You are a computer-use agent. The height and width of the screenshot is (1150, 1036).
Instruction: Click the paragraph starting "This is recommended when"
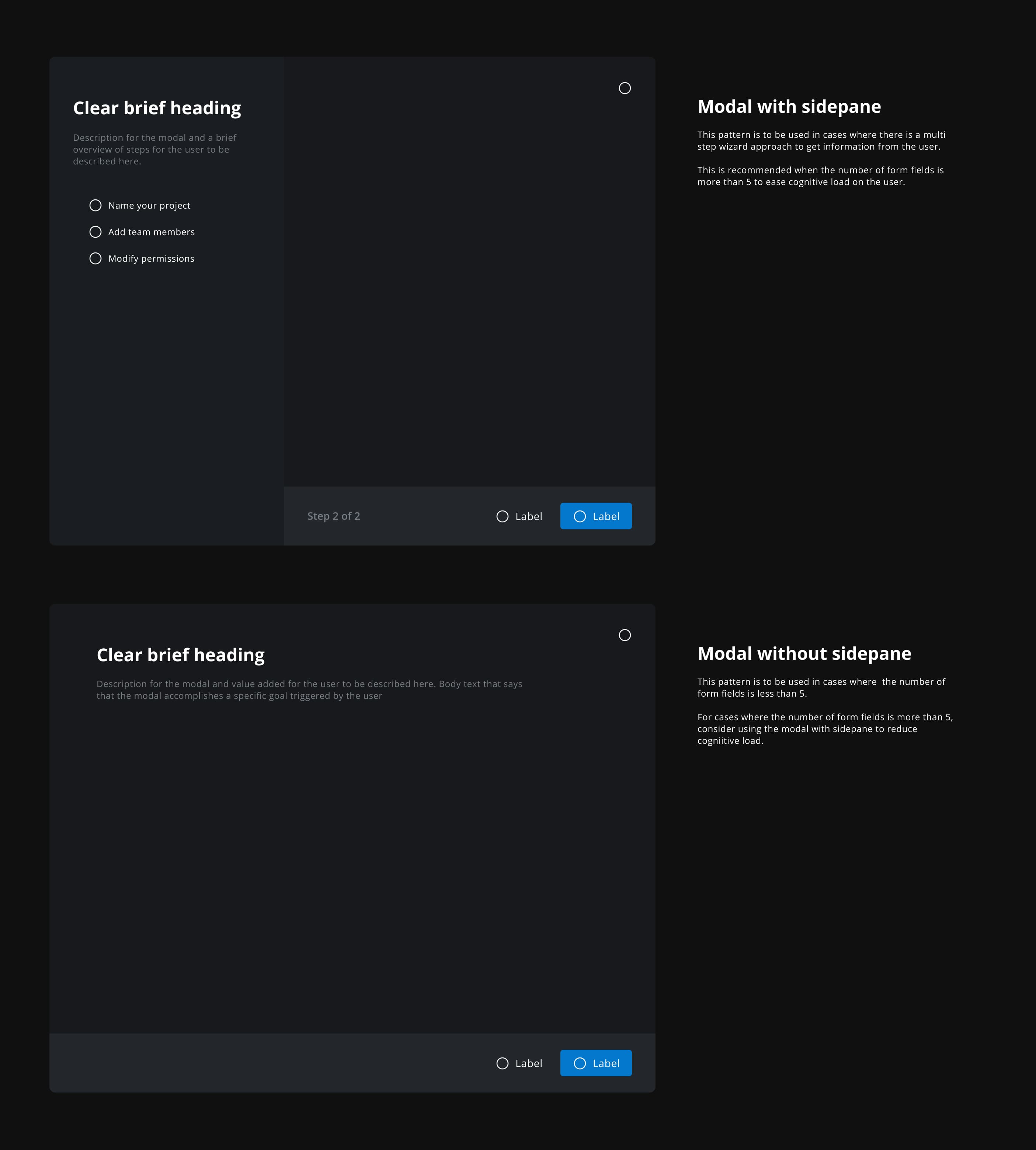pos(820,176)
